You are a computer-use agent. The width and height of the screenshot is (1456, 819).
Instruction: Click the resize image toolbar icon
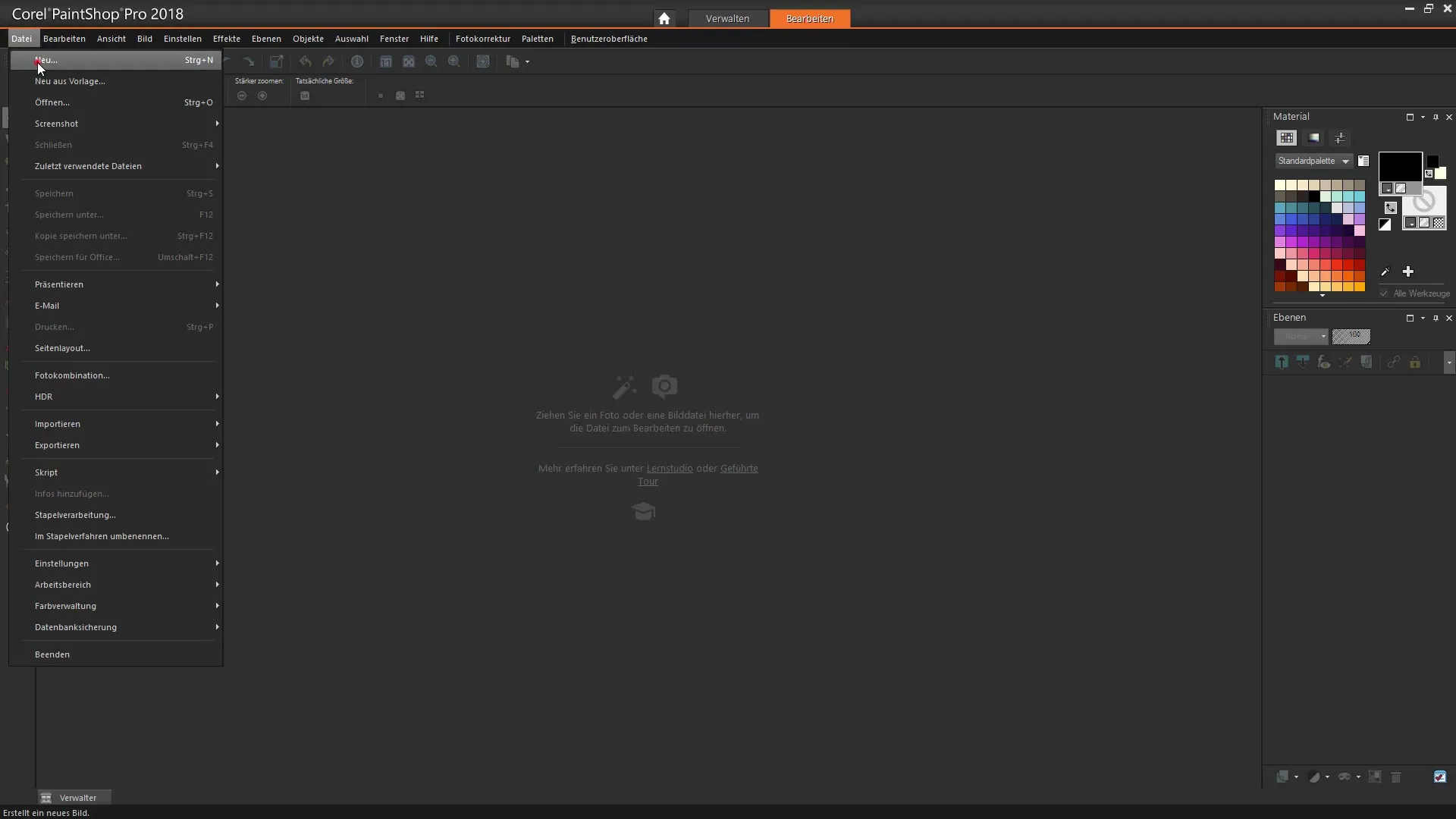pos(277,61)
